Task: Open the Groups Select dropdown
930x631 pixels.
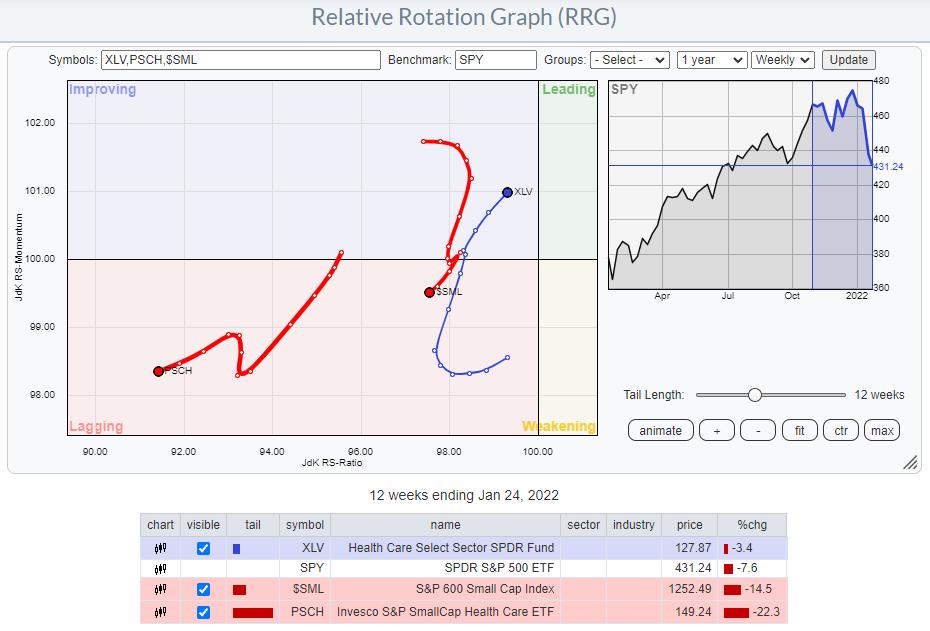Action: point(630,60)
